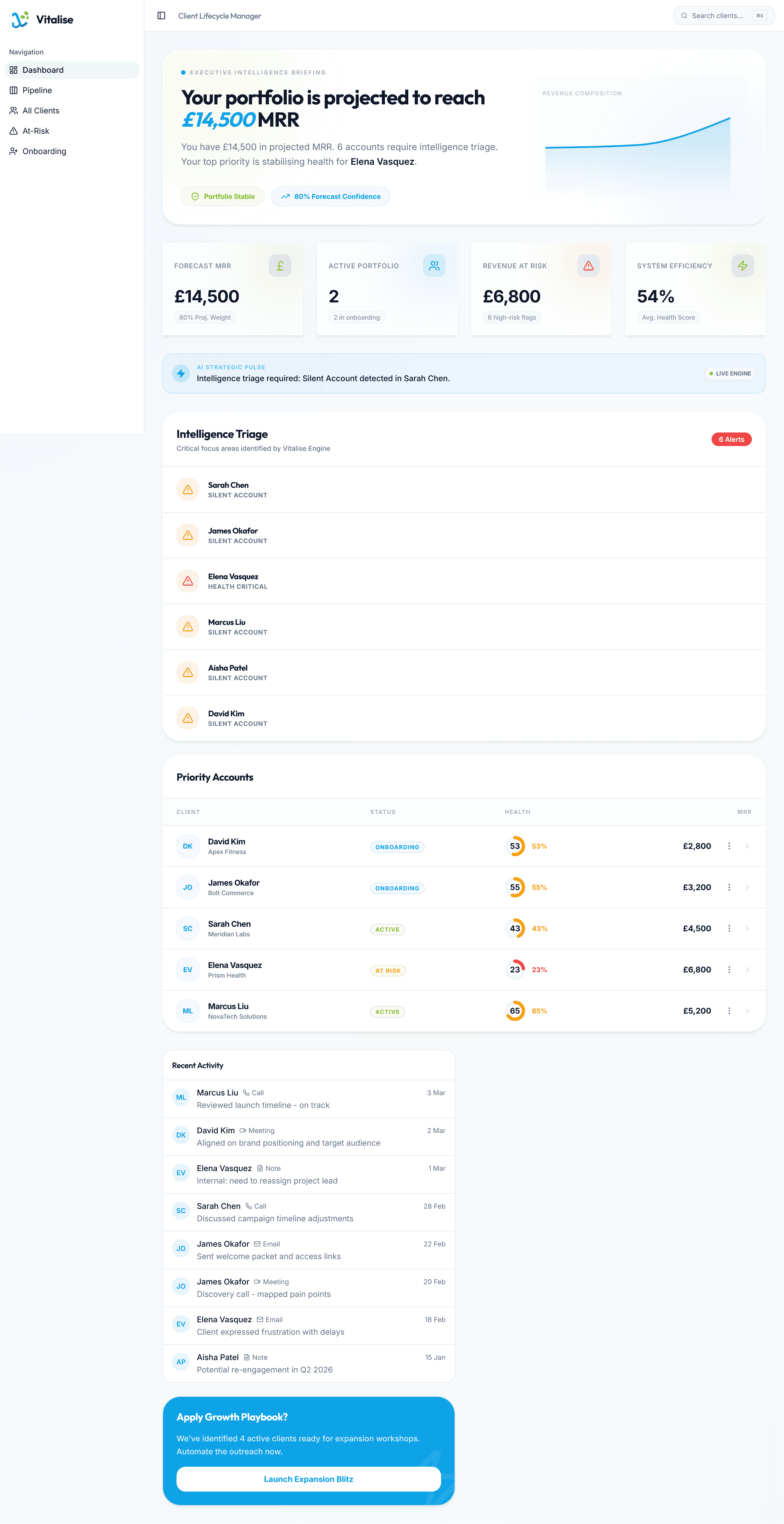Open David Kim's row options menu
784x1524 pixels.
pos(729,846)
